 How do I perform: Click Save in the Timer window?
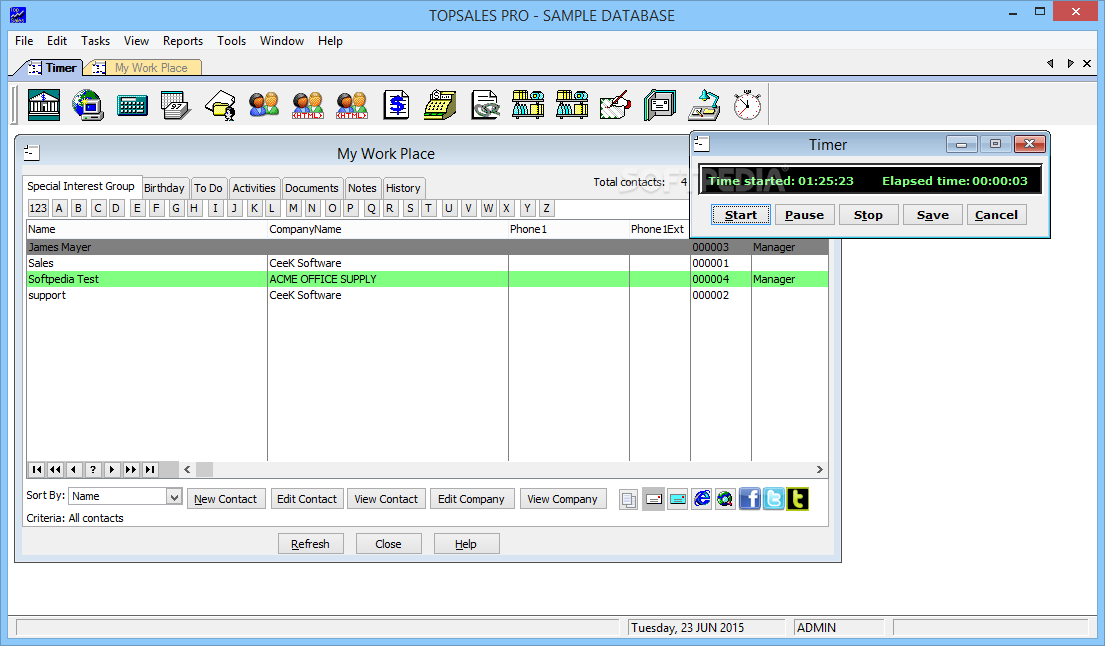(932, 215)
